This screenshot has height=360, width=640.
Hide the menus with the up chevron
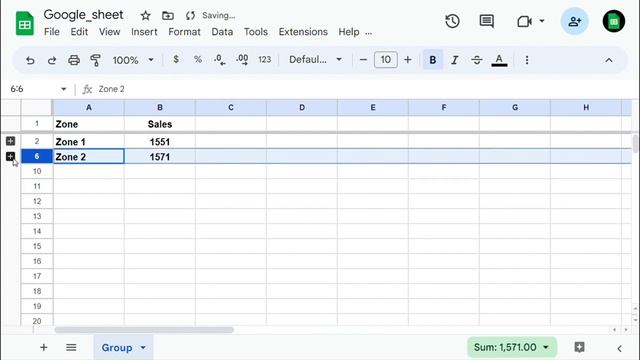pos(609,60)
